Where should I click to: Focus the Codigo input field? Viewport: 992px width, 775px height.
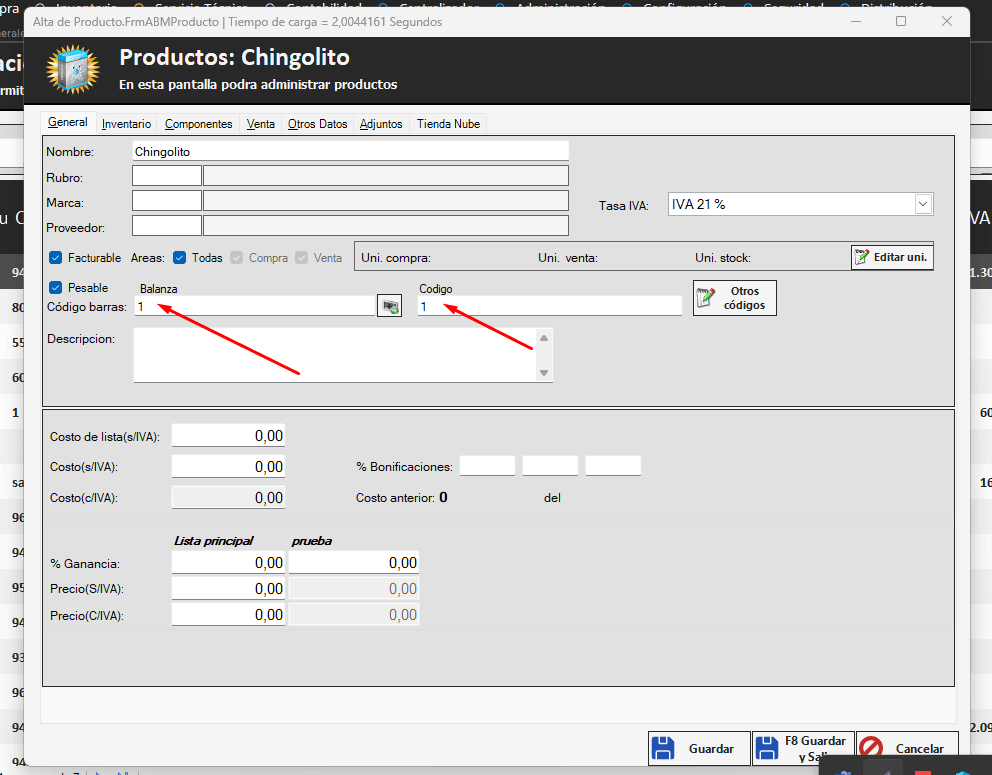coord(549,307)
